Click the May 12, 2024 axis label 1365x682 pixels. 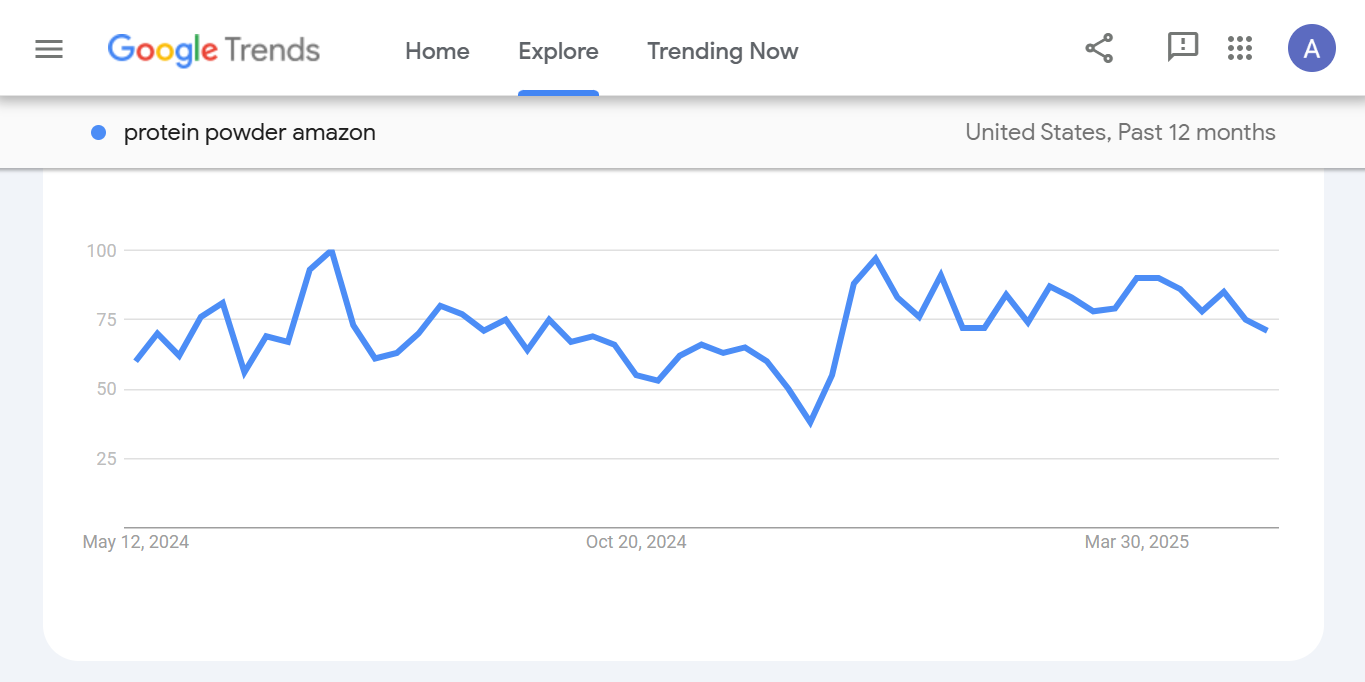[x=136, y=541]
